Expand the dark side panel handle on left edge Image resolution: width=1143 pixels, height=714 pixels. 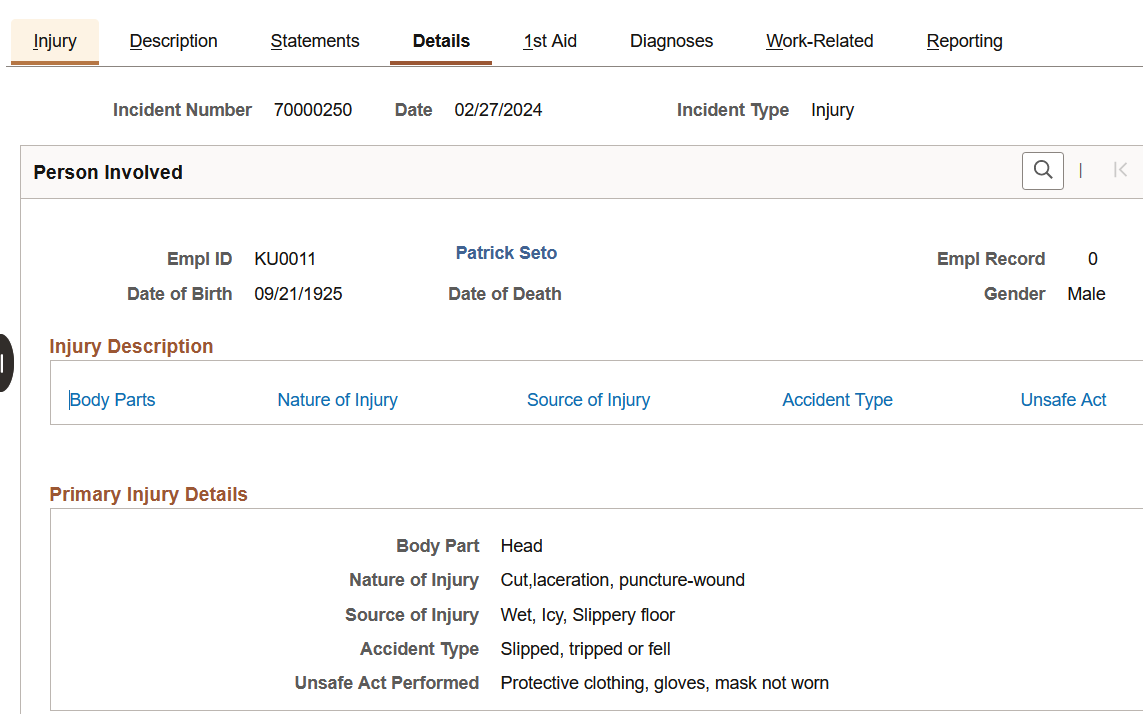(x=6, y=362)
